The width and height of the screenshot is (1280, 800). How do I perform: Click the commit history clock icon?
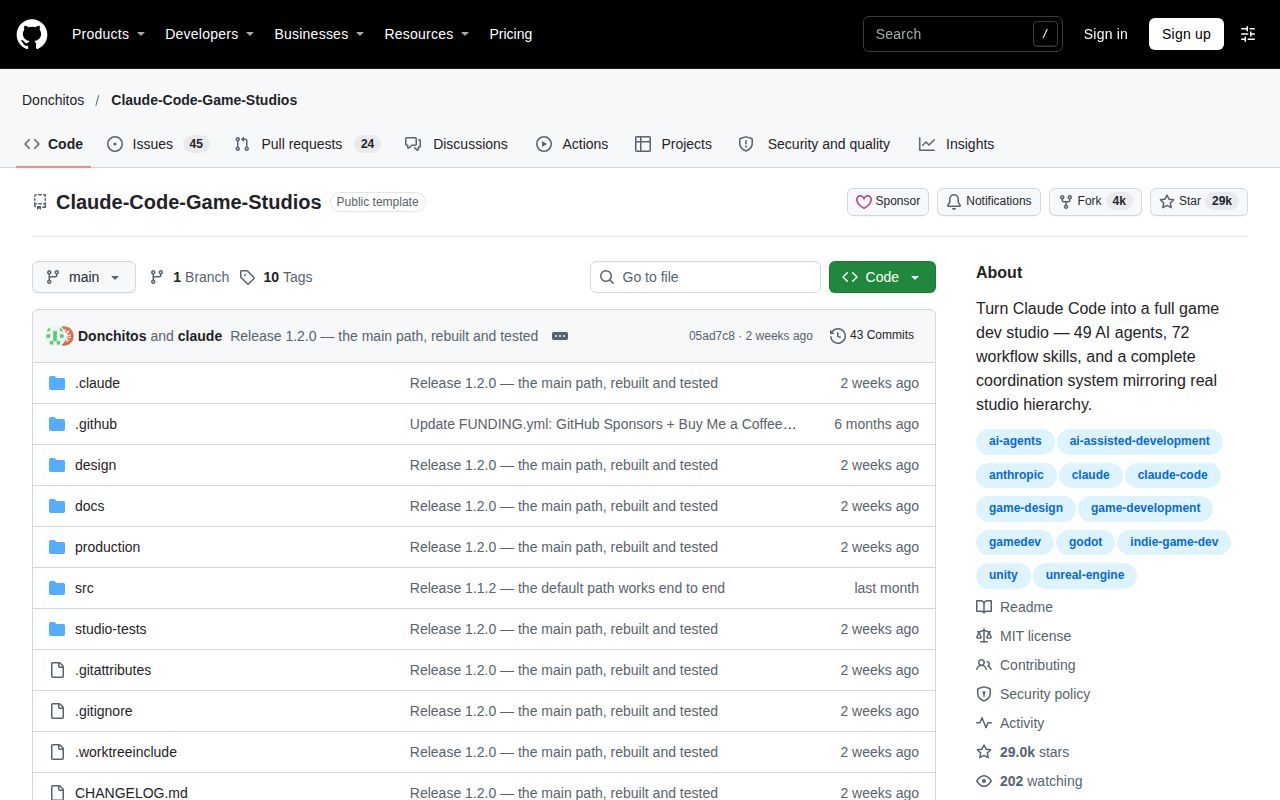(x=838, y=336)
